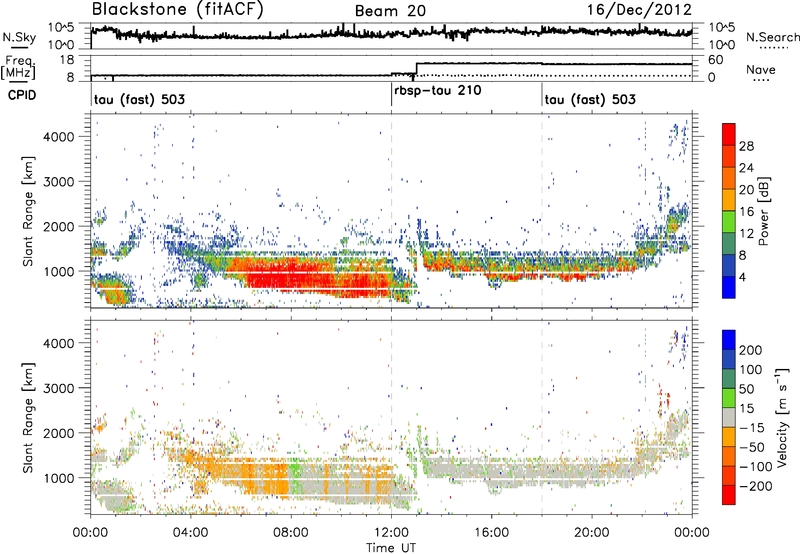
Task: Select the 12 tick on Power colorbar
Action: click(x=746, y=234)
